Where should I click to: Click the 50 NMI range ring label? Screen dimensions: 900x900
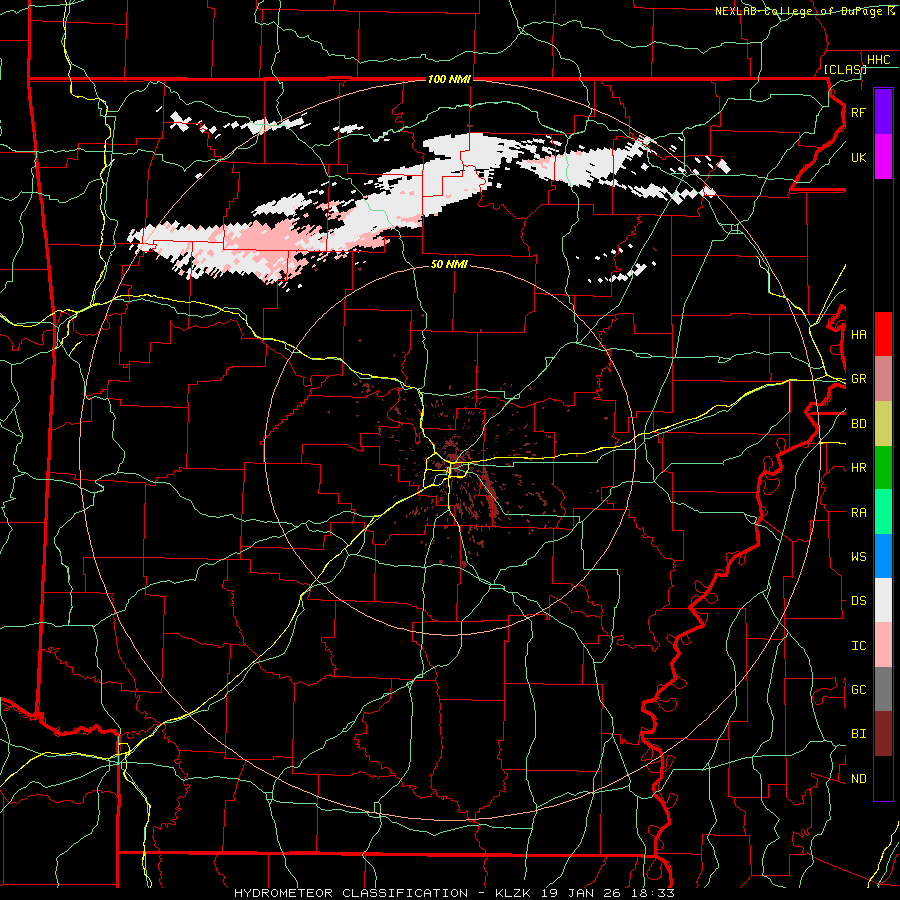tap(449, 264)
